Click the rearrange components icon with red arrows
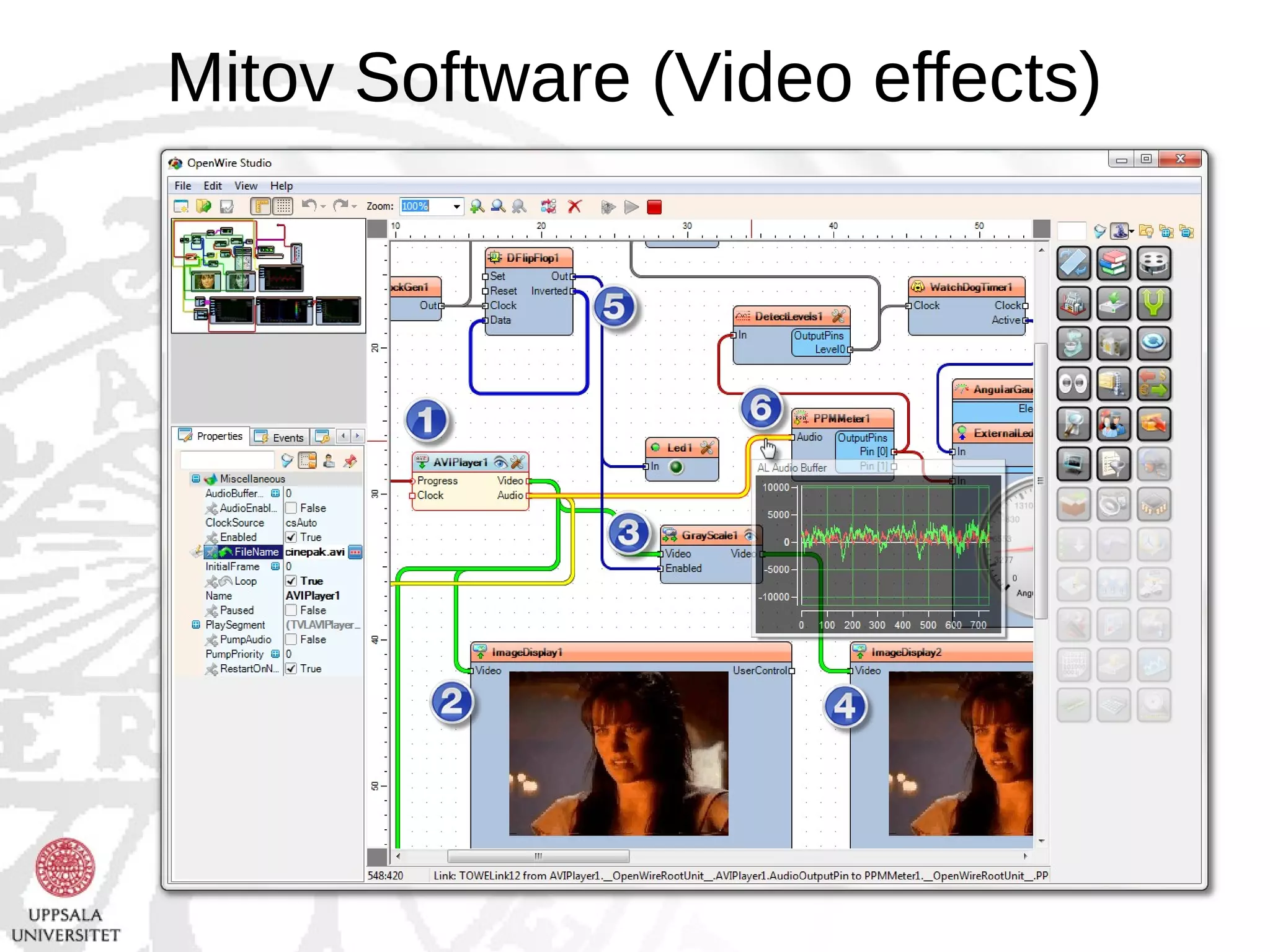The image size is (1270, 952). (548, 207)
